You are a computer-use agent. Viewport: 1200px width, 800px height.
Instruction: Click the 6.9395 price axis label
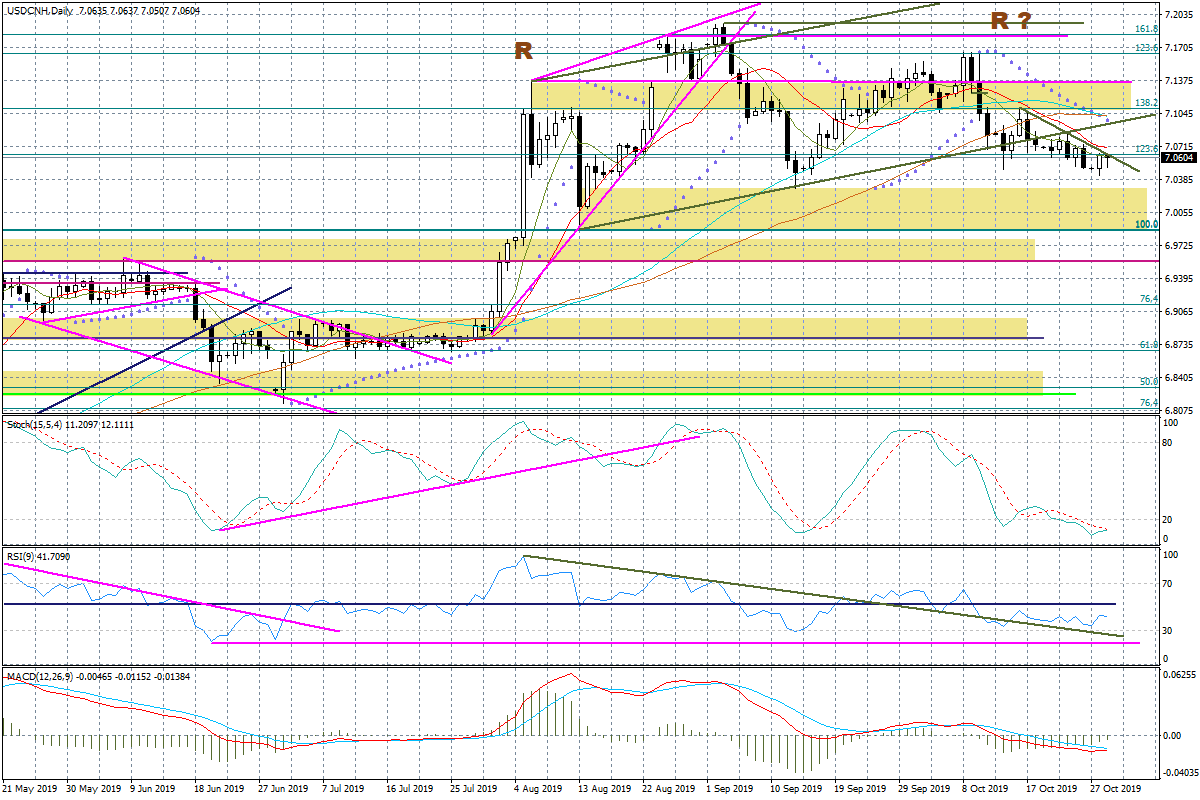1178,279
